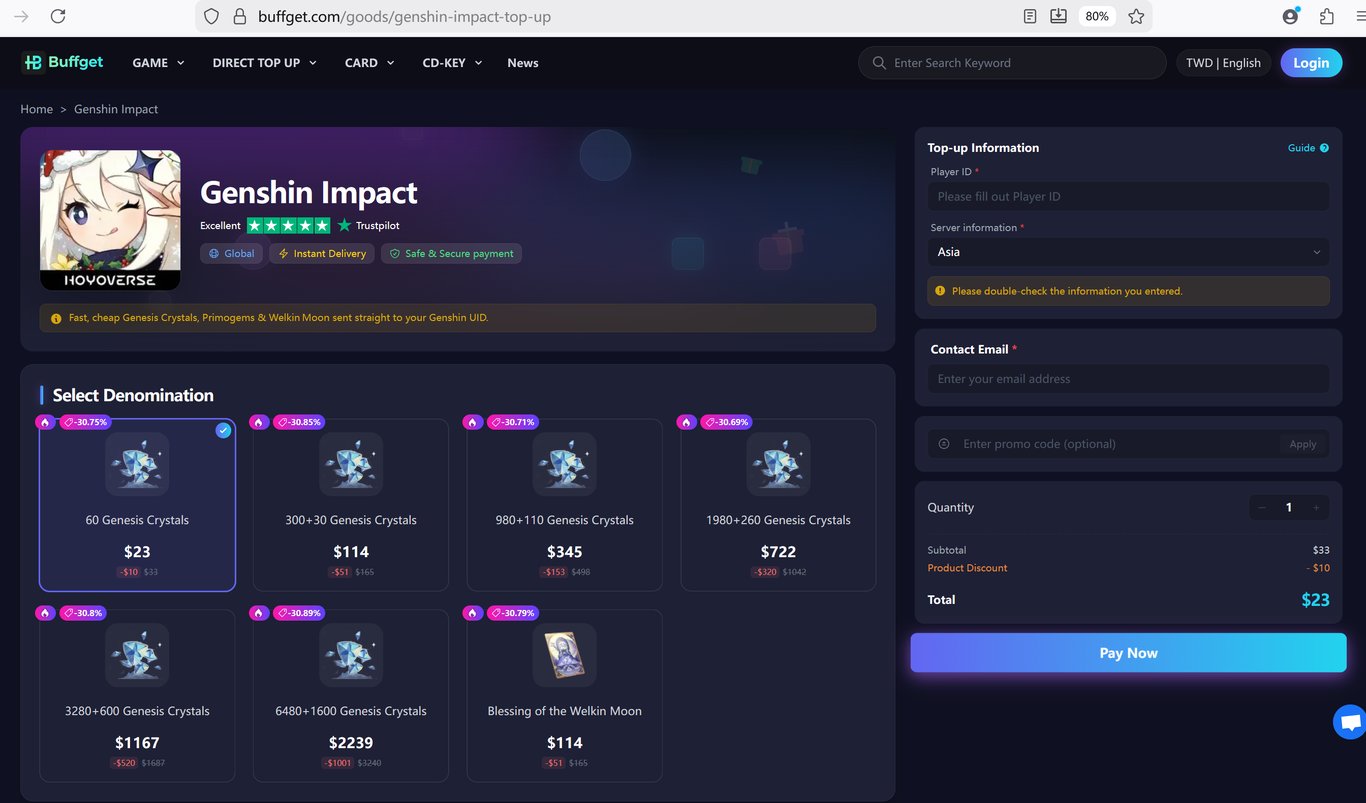Click the promo code tag icon
This screenshot has width=1366, height=803.
tap(944, 444)
